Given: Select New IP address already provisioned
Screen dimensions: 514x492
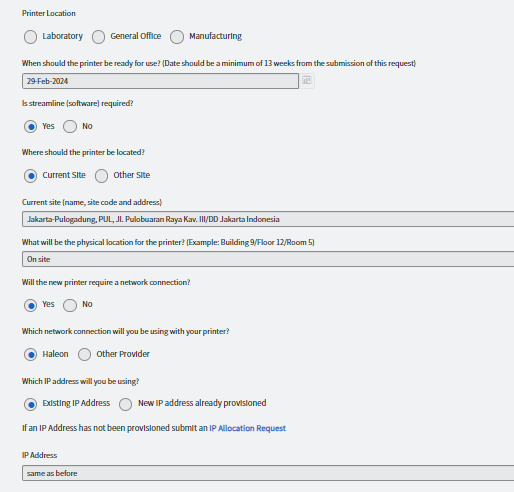Looking at the screenshot, I should click(125, 404).
